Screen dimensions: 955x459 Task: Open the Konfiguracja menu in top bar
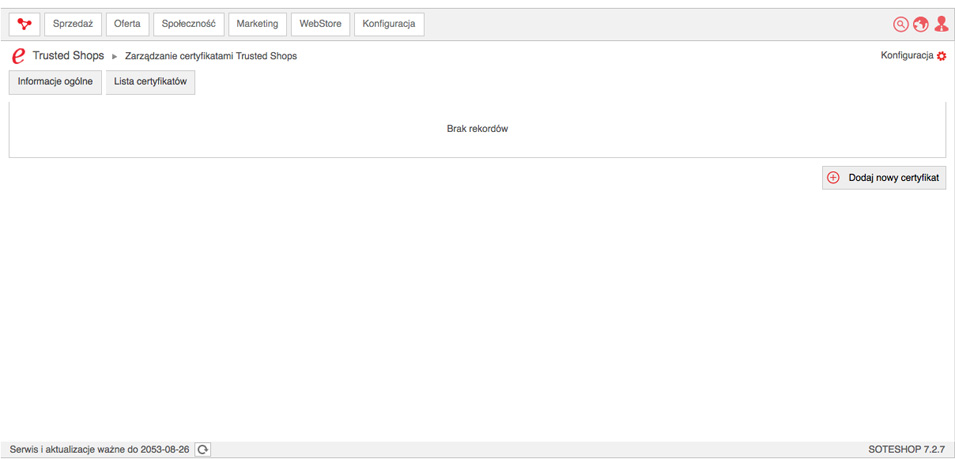[x=389, y=24]
